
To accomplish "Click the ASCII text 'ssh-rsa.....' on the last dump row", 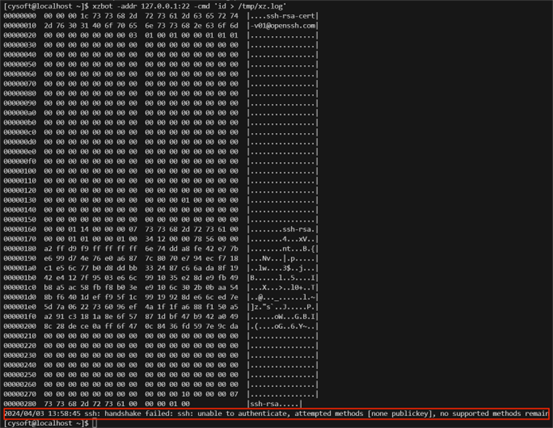I will [x=275, y=404].
